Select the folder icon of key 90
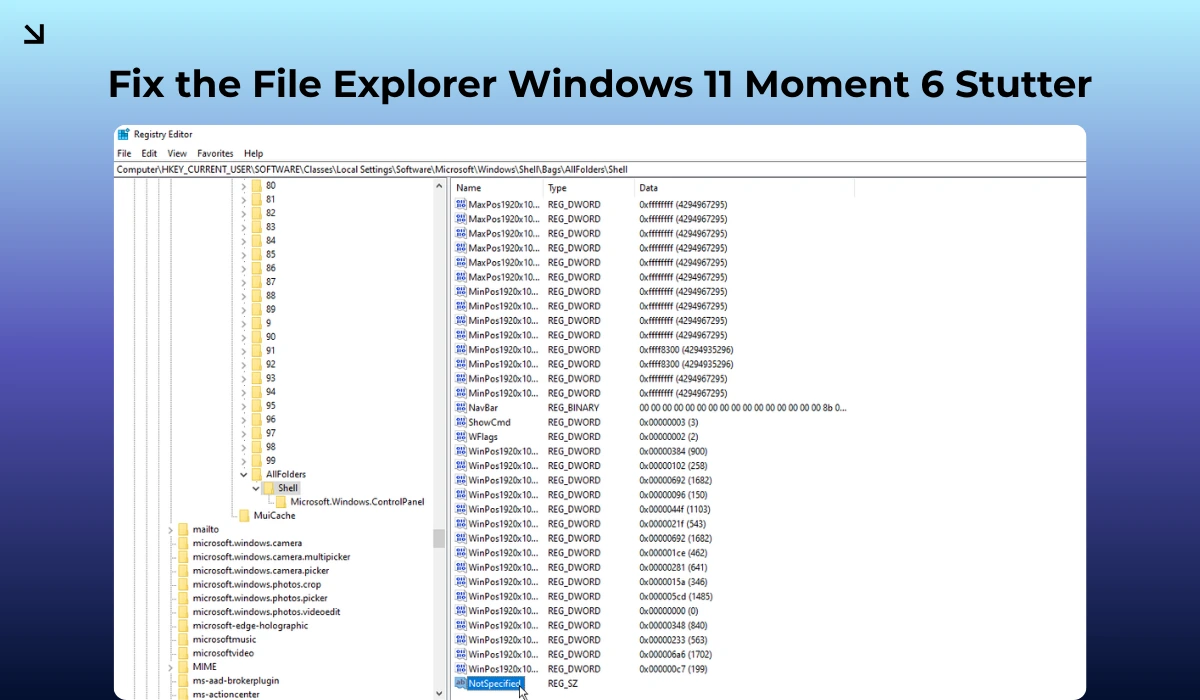The image size is (1200, 700). tap(256, 337)
